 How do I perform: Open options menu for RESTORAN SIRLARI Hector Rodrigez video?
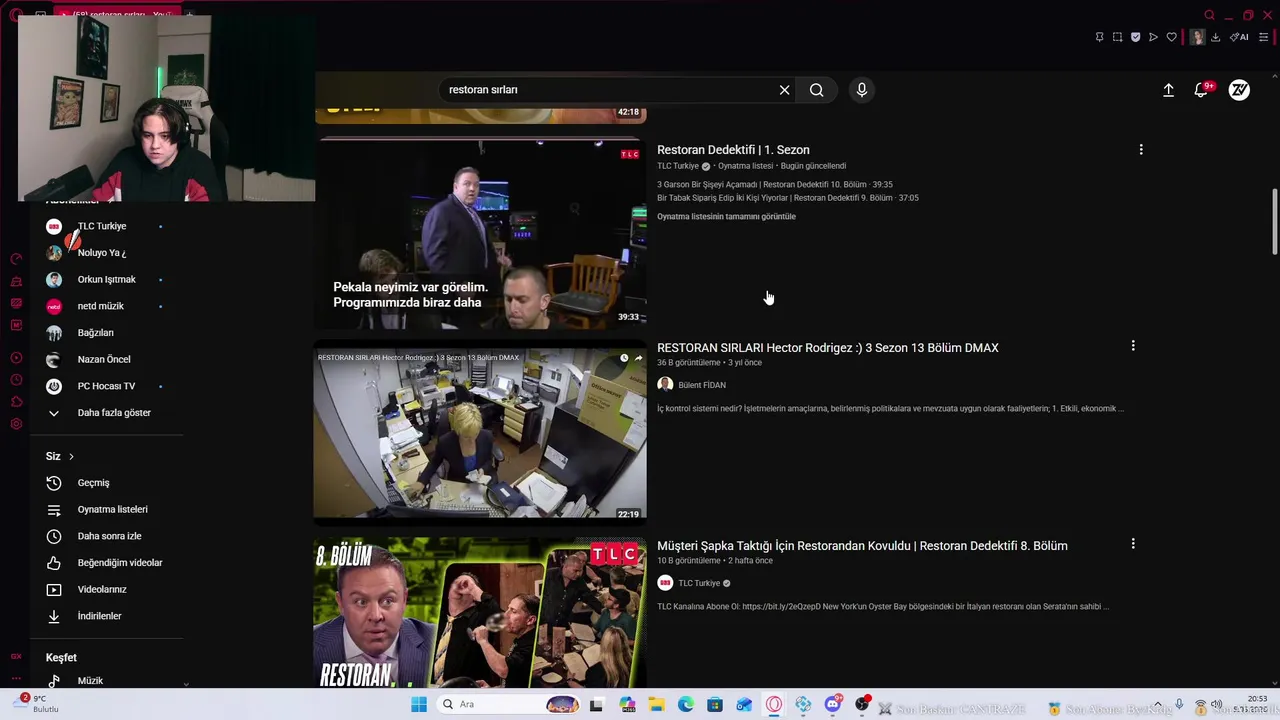click(x=1133, y=346)
